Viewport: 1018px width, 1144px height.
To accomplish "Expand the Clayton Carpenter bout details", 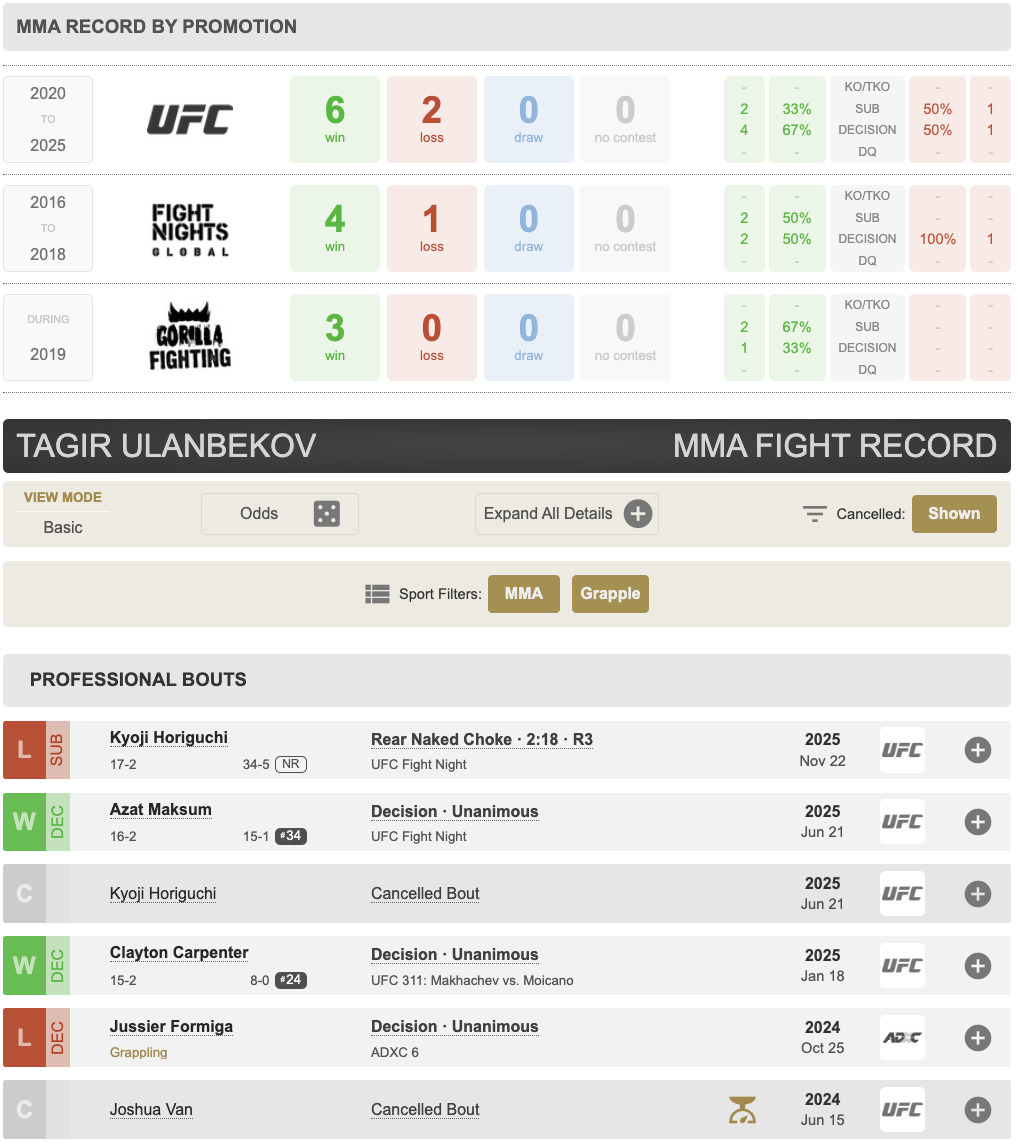I will (977, 966).
